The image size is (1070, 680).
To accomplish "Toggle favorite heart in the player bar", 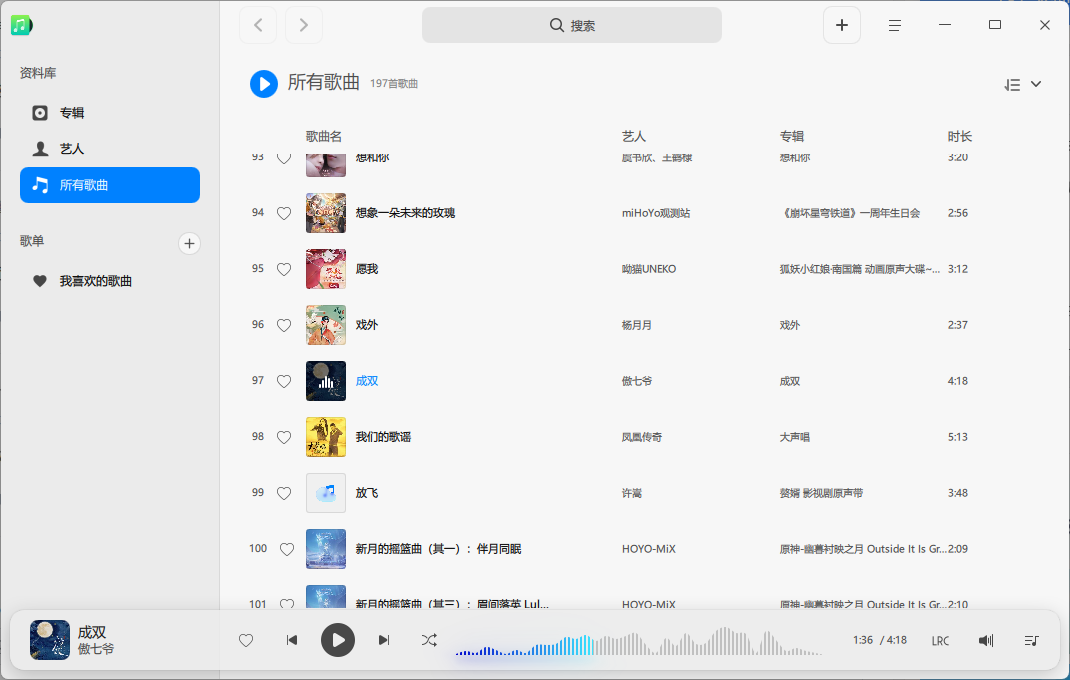I will click(246, 640).
